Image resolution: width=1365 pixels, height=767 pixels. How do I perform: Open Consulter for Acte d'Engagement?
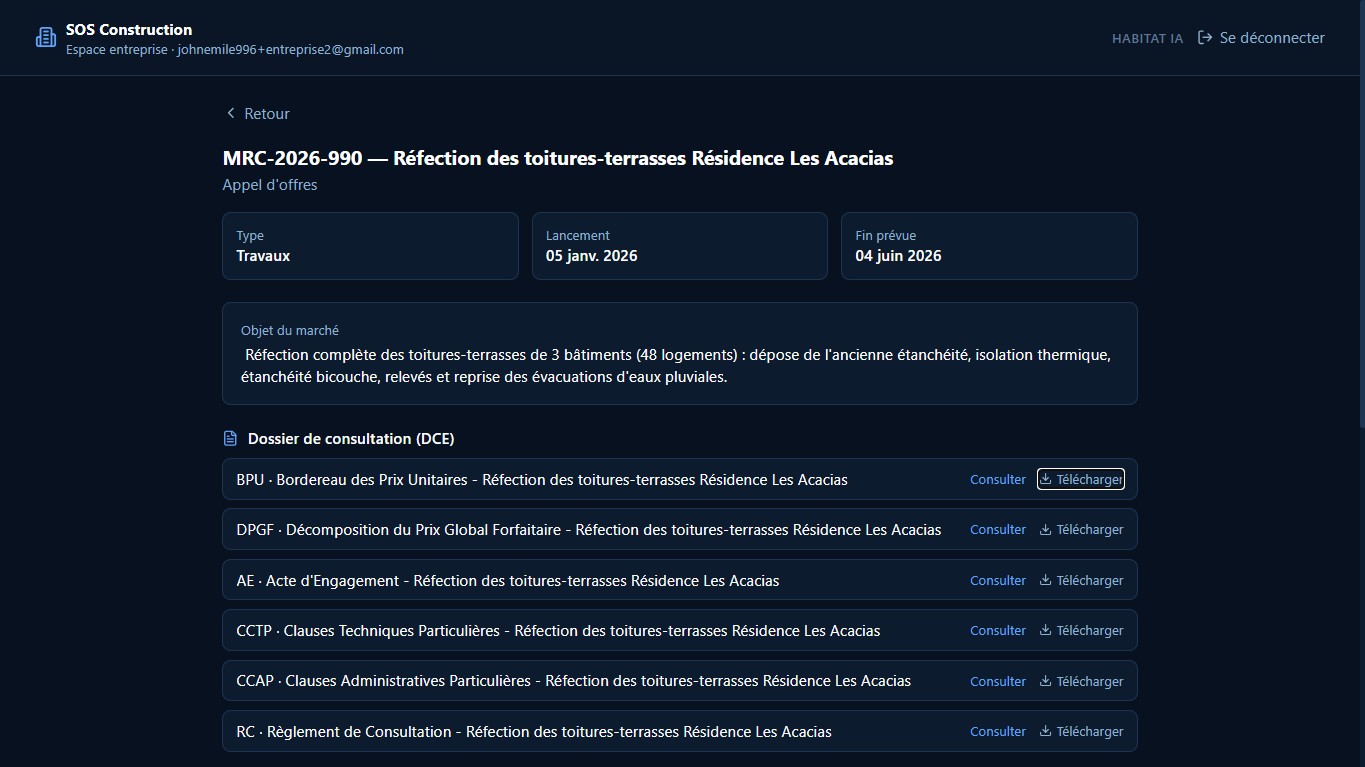tap(998, 580)
